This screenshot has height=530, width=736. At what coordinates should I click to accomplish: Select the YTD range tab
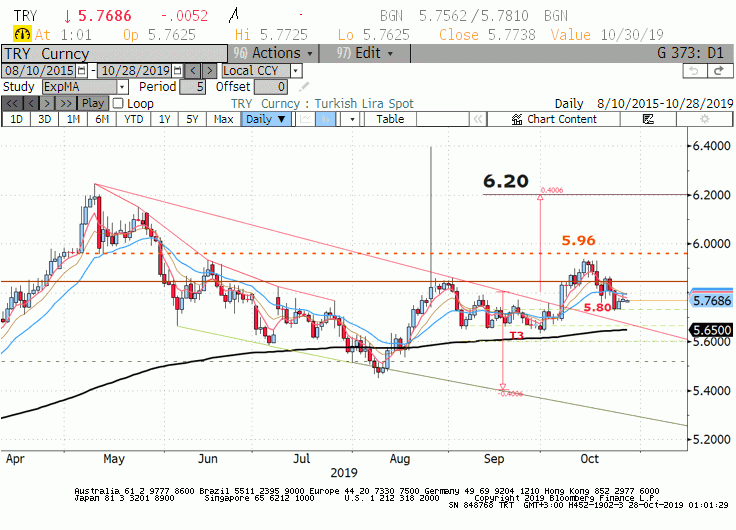pyautogui.click(x=134, y=119)
